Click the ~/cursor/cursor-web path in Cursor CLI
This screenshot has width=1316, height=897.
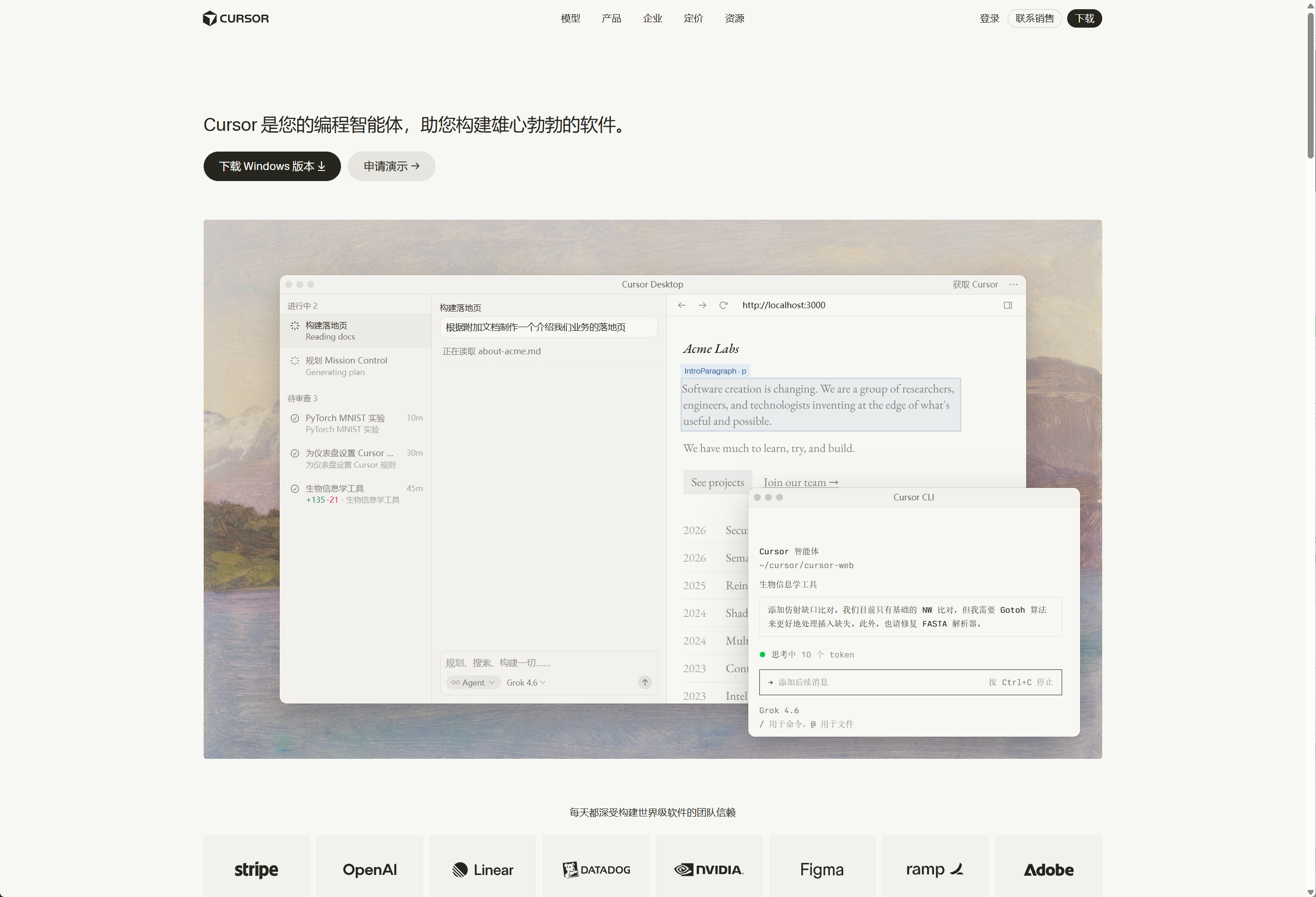tap(806, 565)
